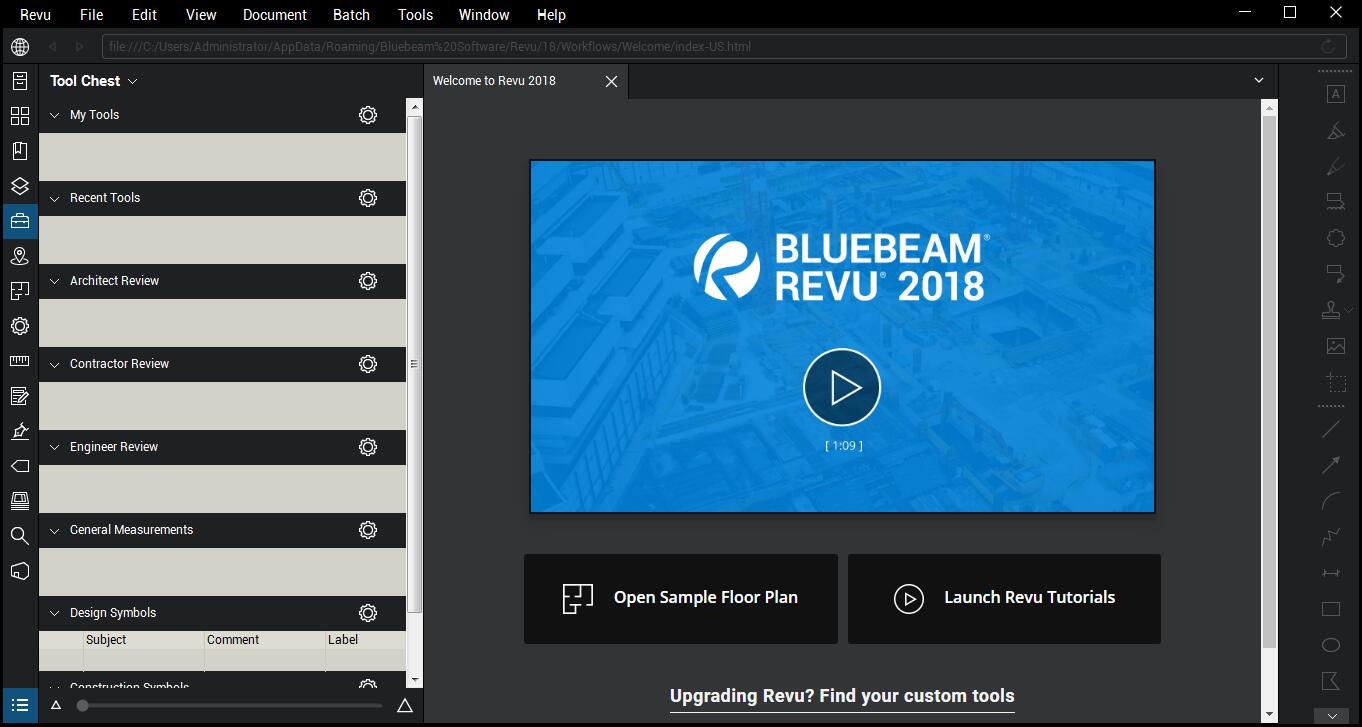This screenshot has height=727, width=1362.
Task: Select the Line tool
Action: click(x=1331, y=429)
